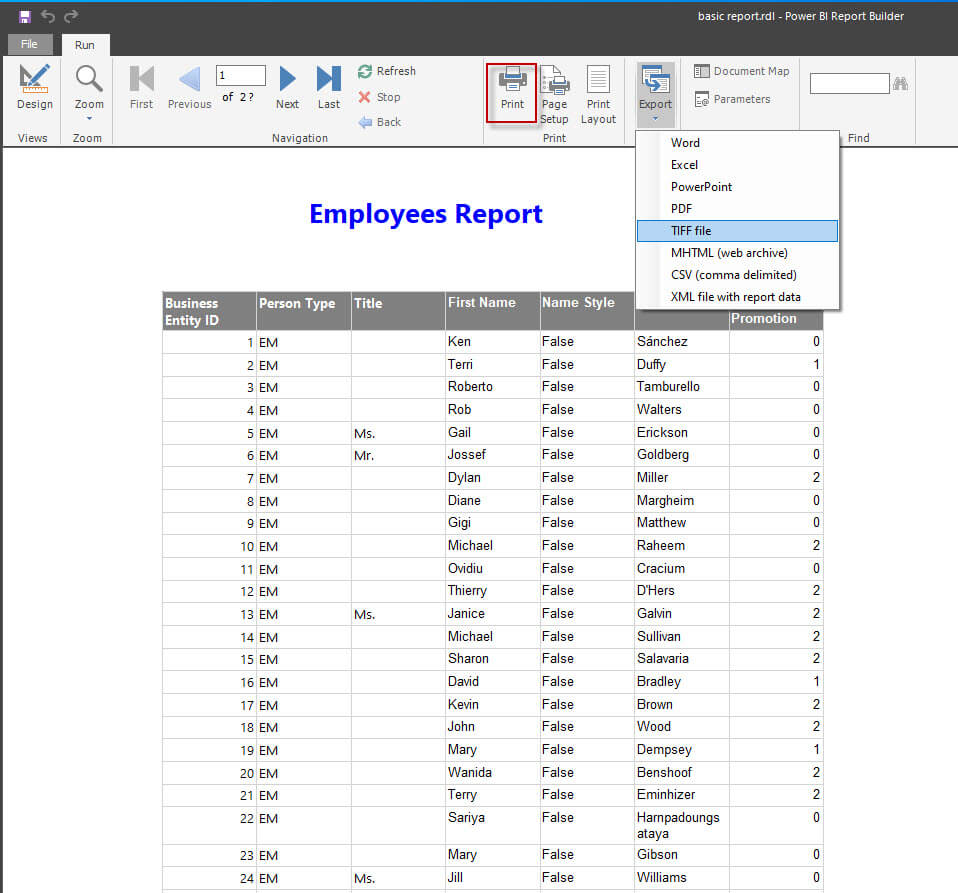Export as CSV (comma delimited)
Screen dimensions: 958x893
click(733, 275)
